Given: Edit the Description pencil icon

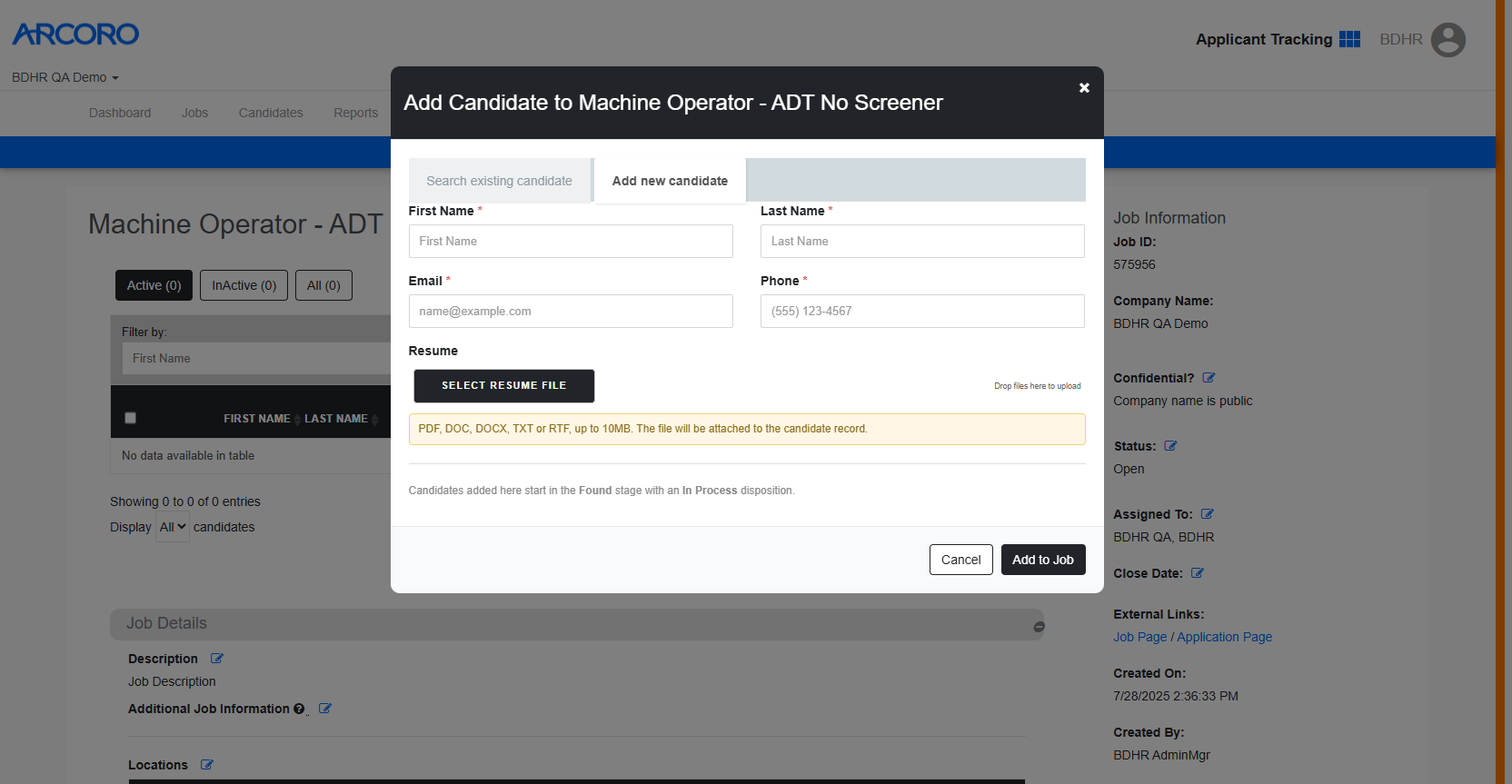Looking at the screenshot, I should point(216,659).
